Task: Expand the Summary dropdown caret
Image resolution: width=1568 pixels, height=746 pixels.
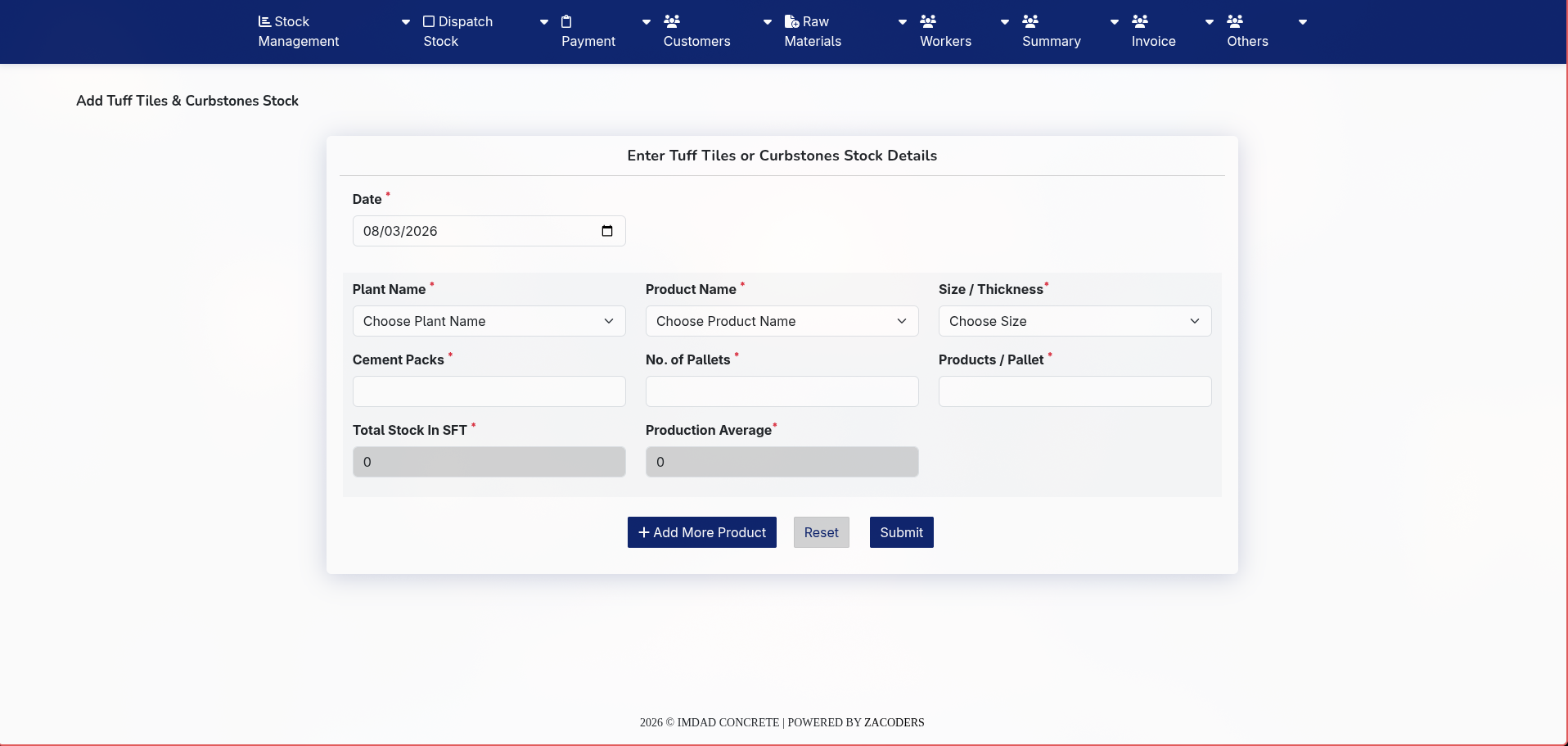Action: [1115, 22]
